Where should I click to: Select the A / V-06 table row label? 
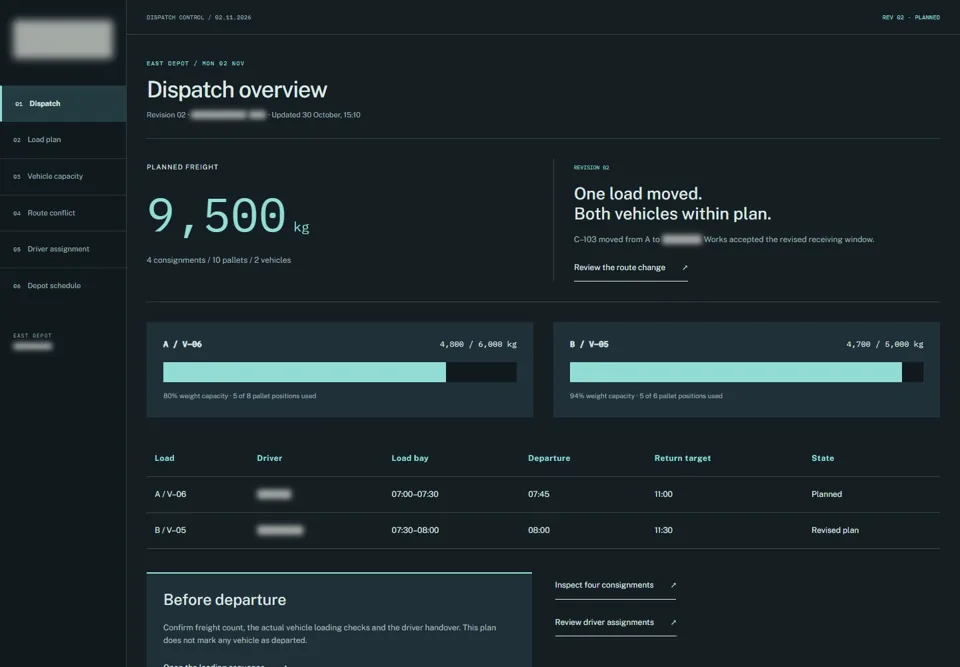[170, 494]
